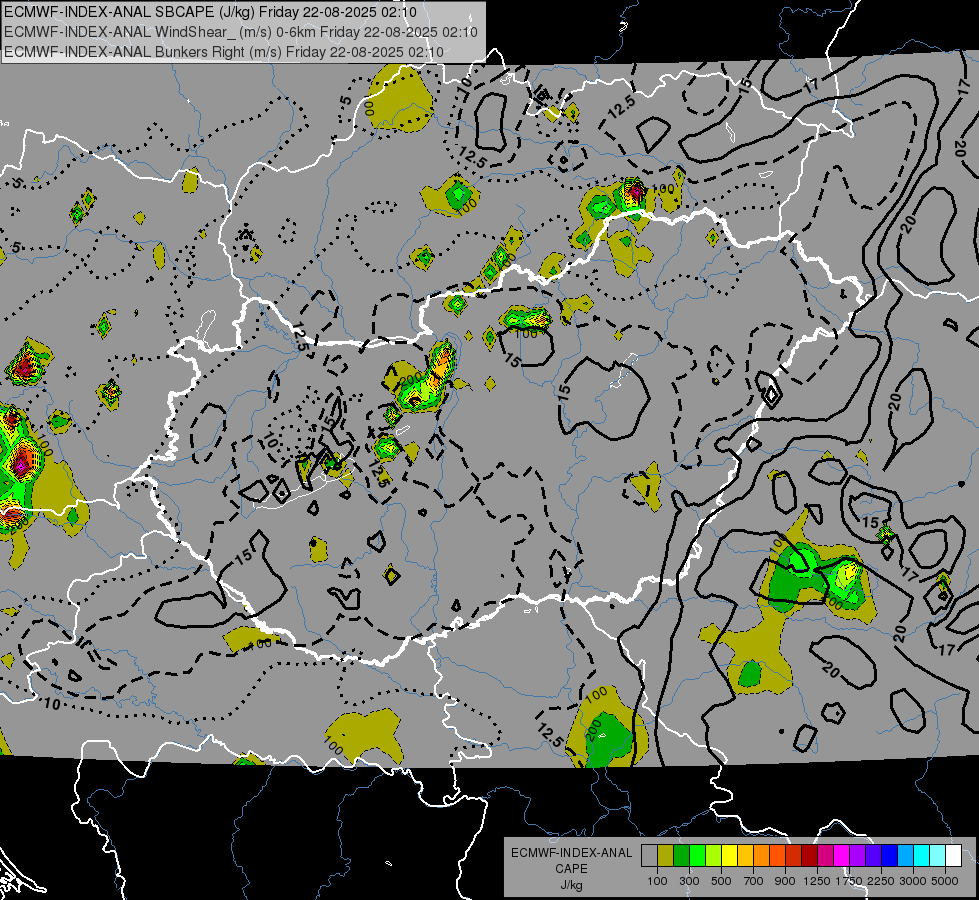Click the 1750 legend tick label
Screen dimensions: 979x900
coord(849,881)
